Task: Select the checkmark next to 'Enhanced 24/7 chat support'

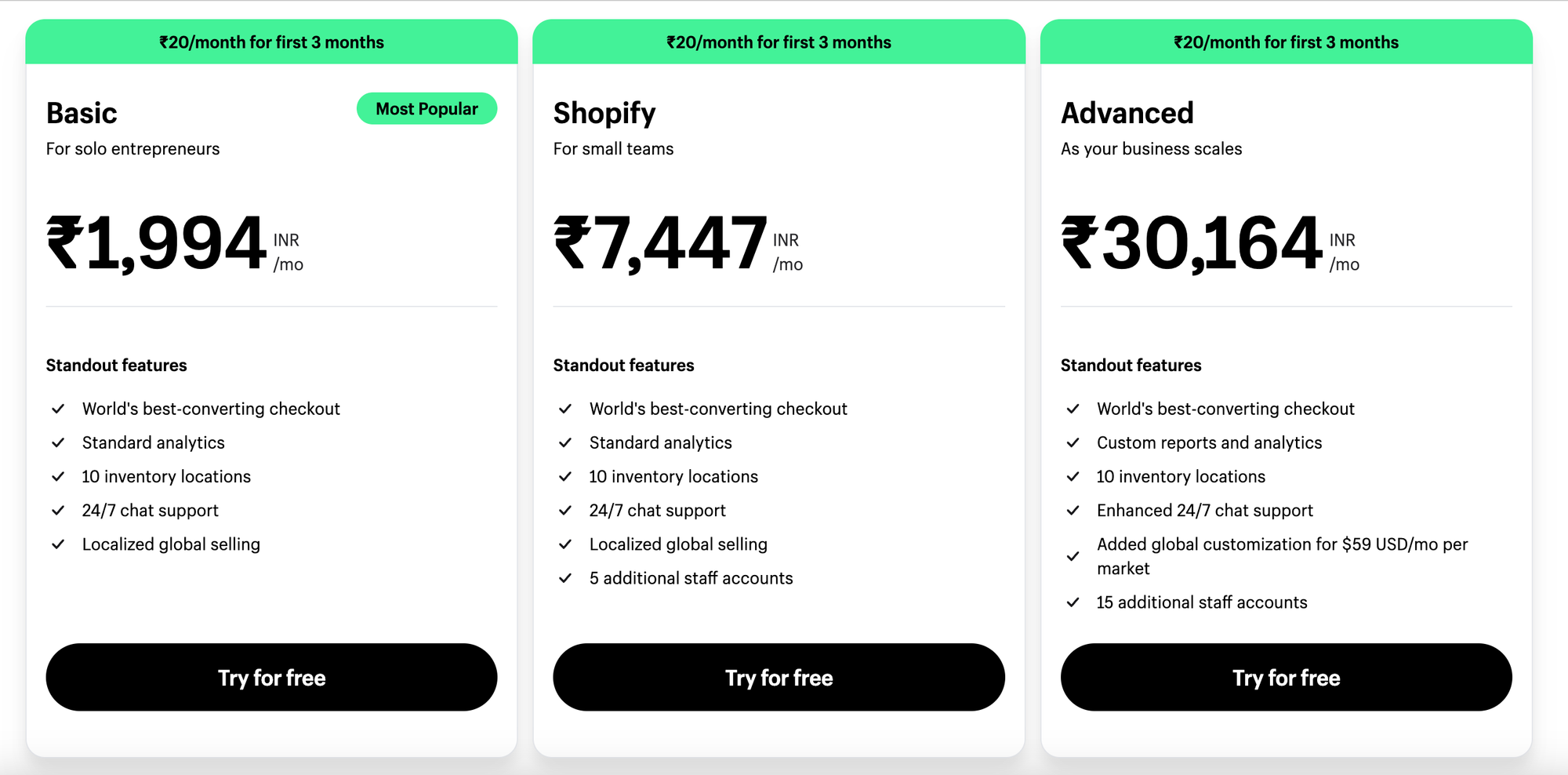Action: pyautogui.click(x=1073, y=510)
